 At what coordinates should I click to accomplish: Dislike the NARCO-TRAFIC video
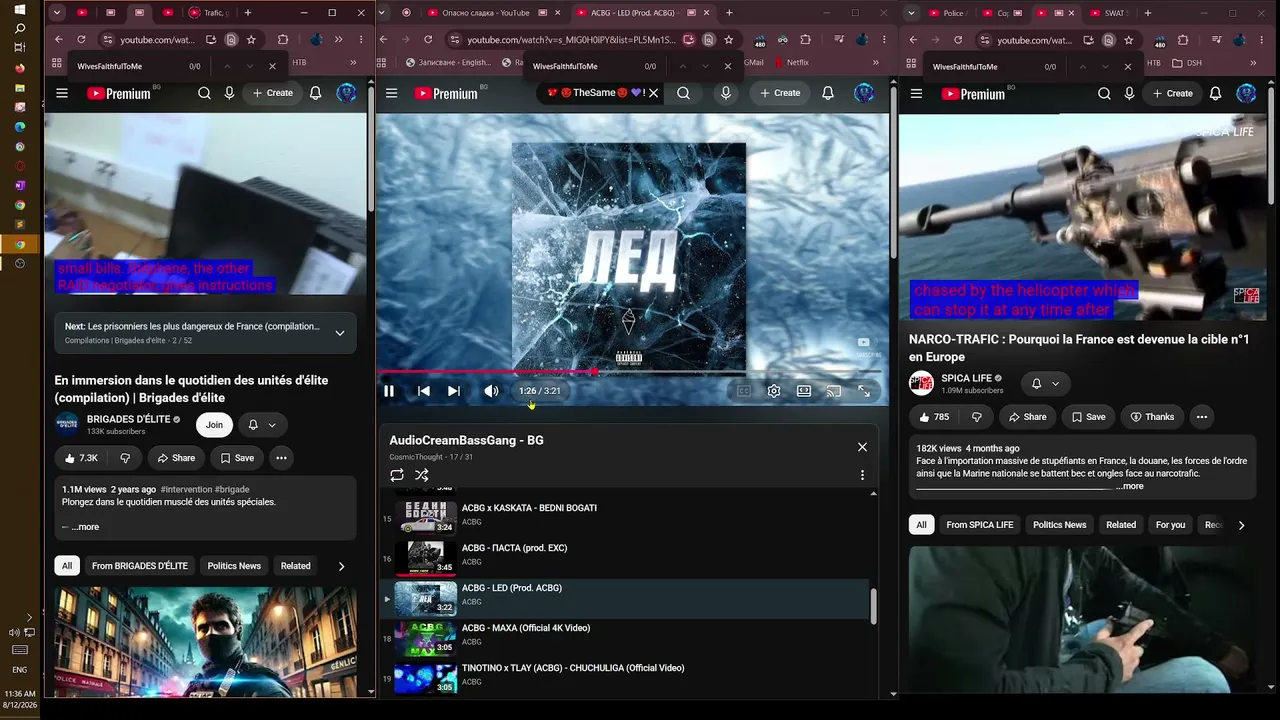coord(977,417)
